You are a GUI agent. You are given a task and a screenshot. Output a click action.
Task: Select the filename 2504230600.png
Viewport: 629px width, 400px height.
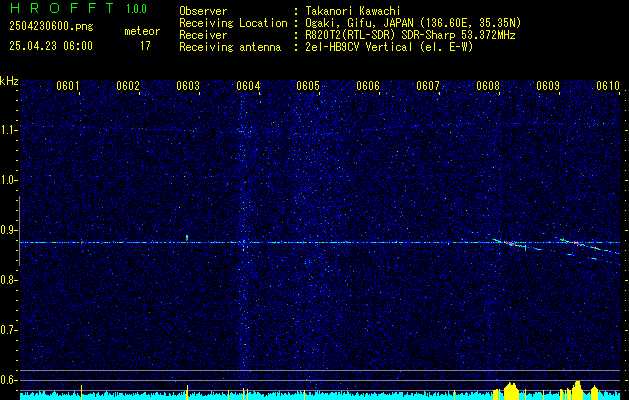point(51,26)
